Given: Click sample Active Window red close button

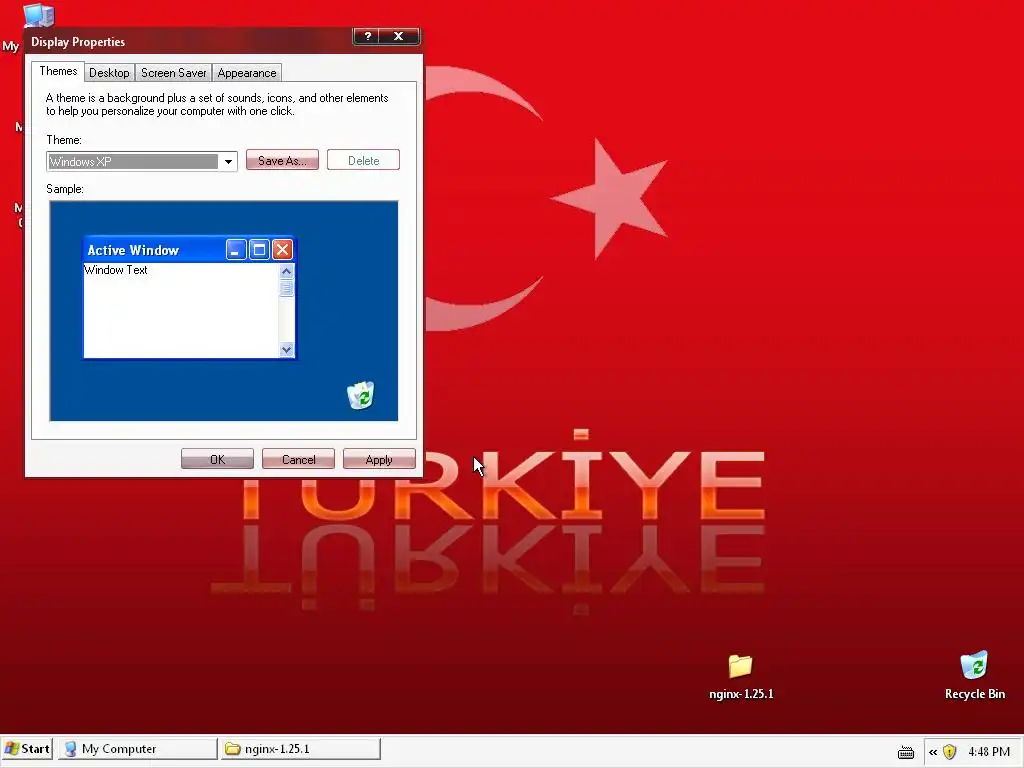Looking at the screenshot, I should pos(282,249).
